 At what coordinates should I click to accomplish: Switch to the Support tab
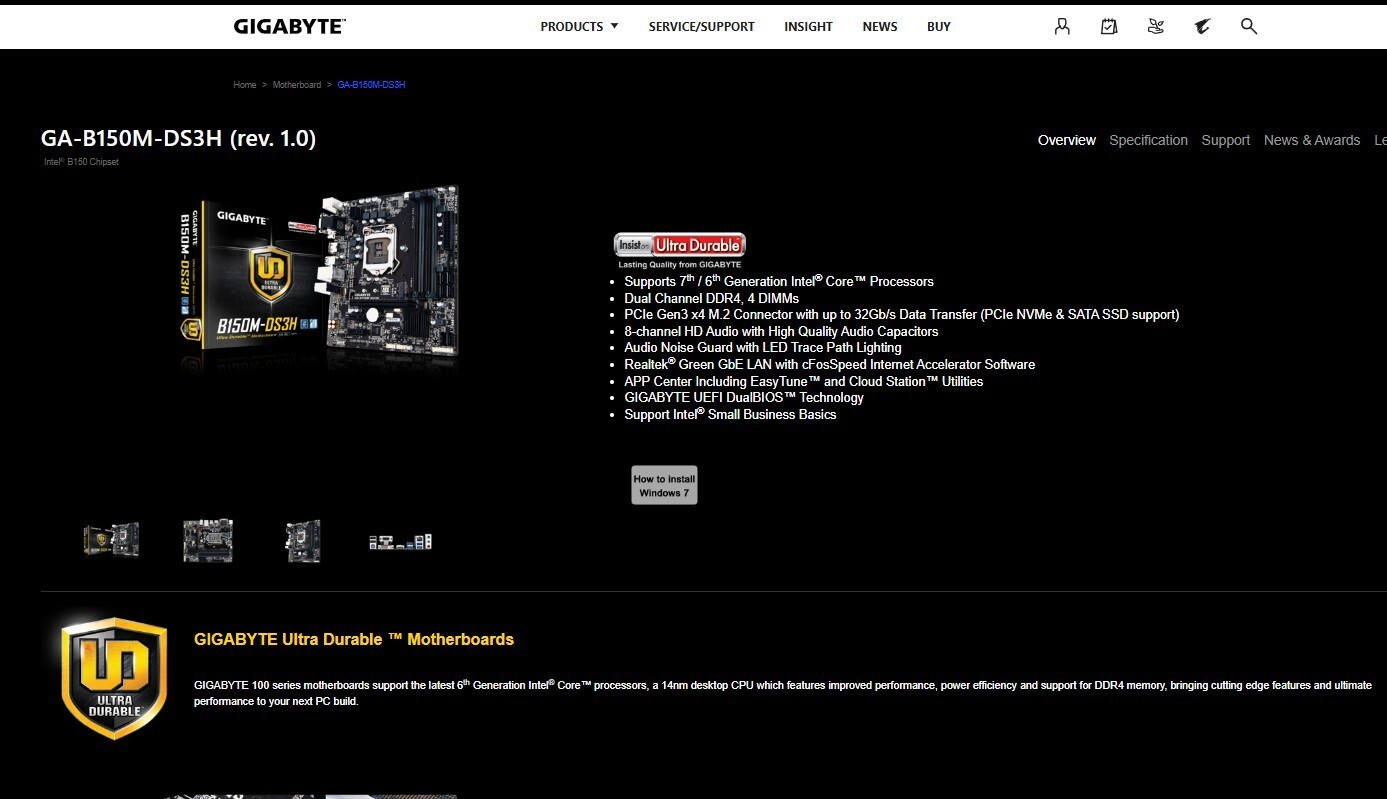tap(1225, 140)
